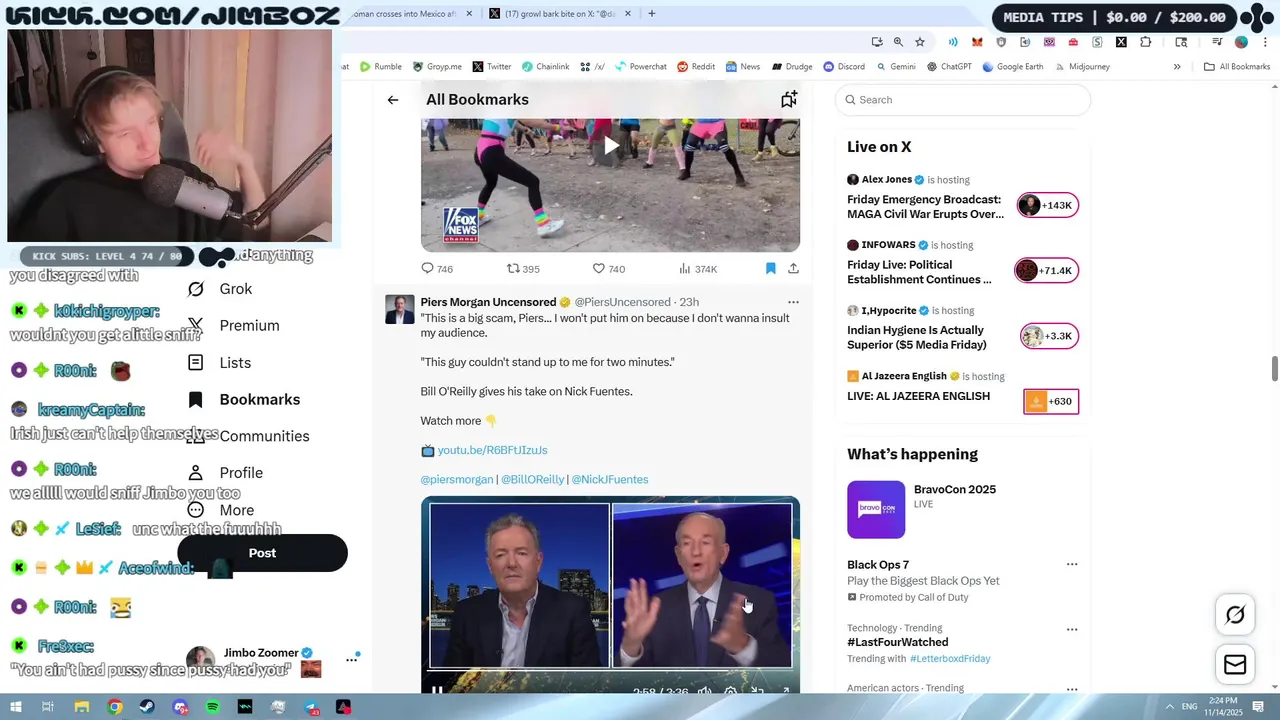Open the Chainlink bookmark
Screen dimensions: 1280x720
coord(545,67)
